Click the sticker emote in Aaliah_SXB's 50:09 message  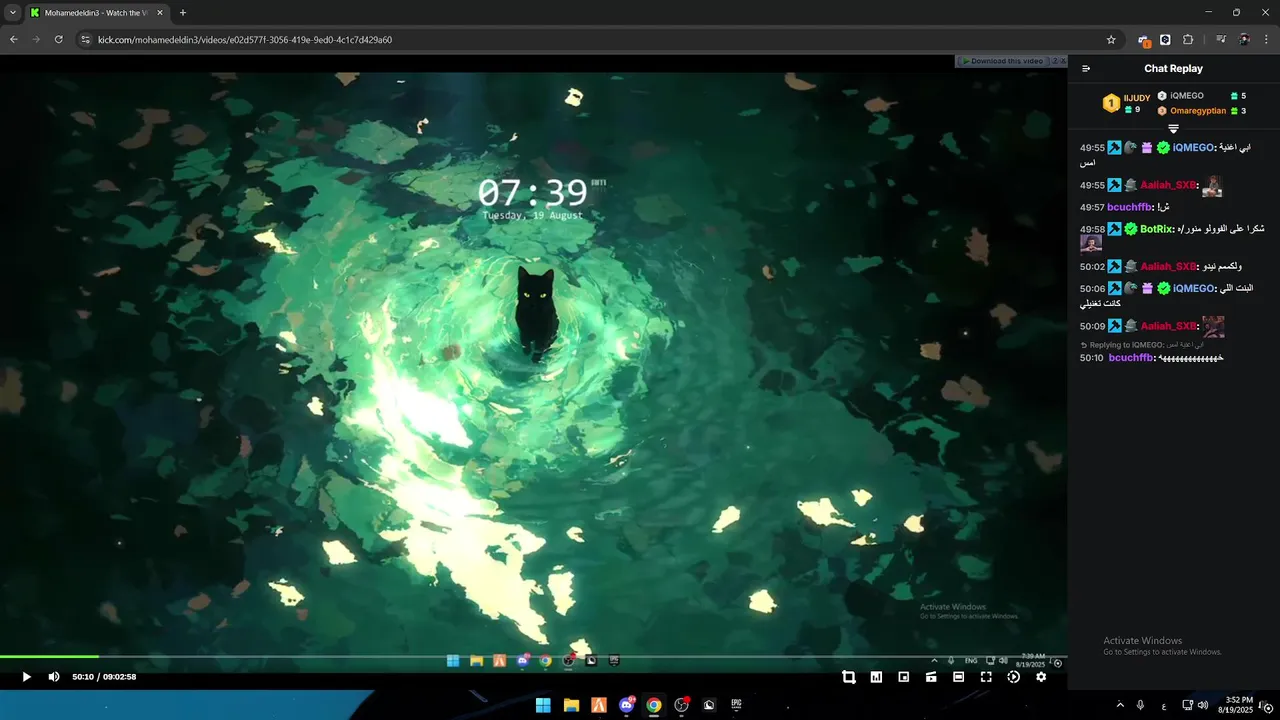[1213, 326]
